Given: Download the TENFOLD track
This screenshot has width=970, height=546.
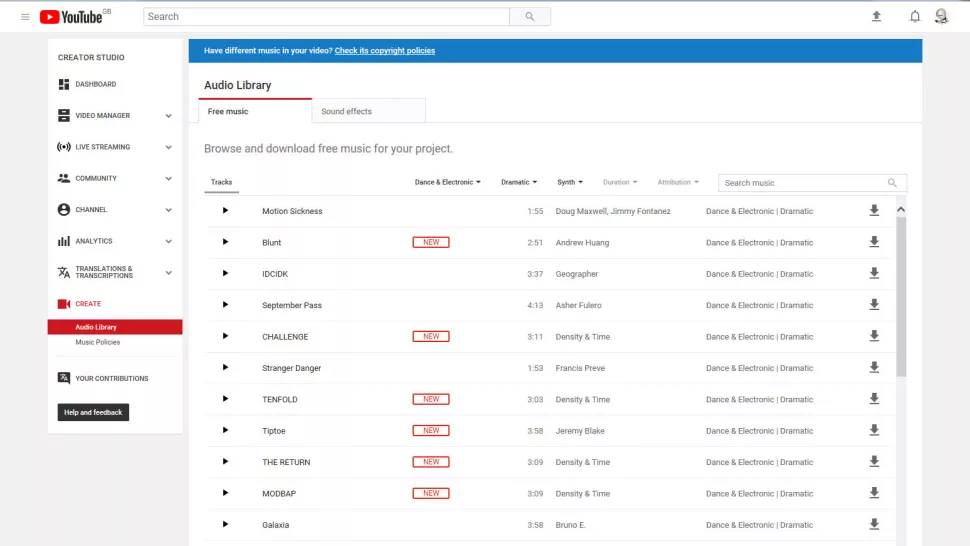Looking at the screenshot, I should coord(874,399).
